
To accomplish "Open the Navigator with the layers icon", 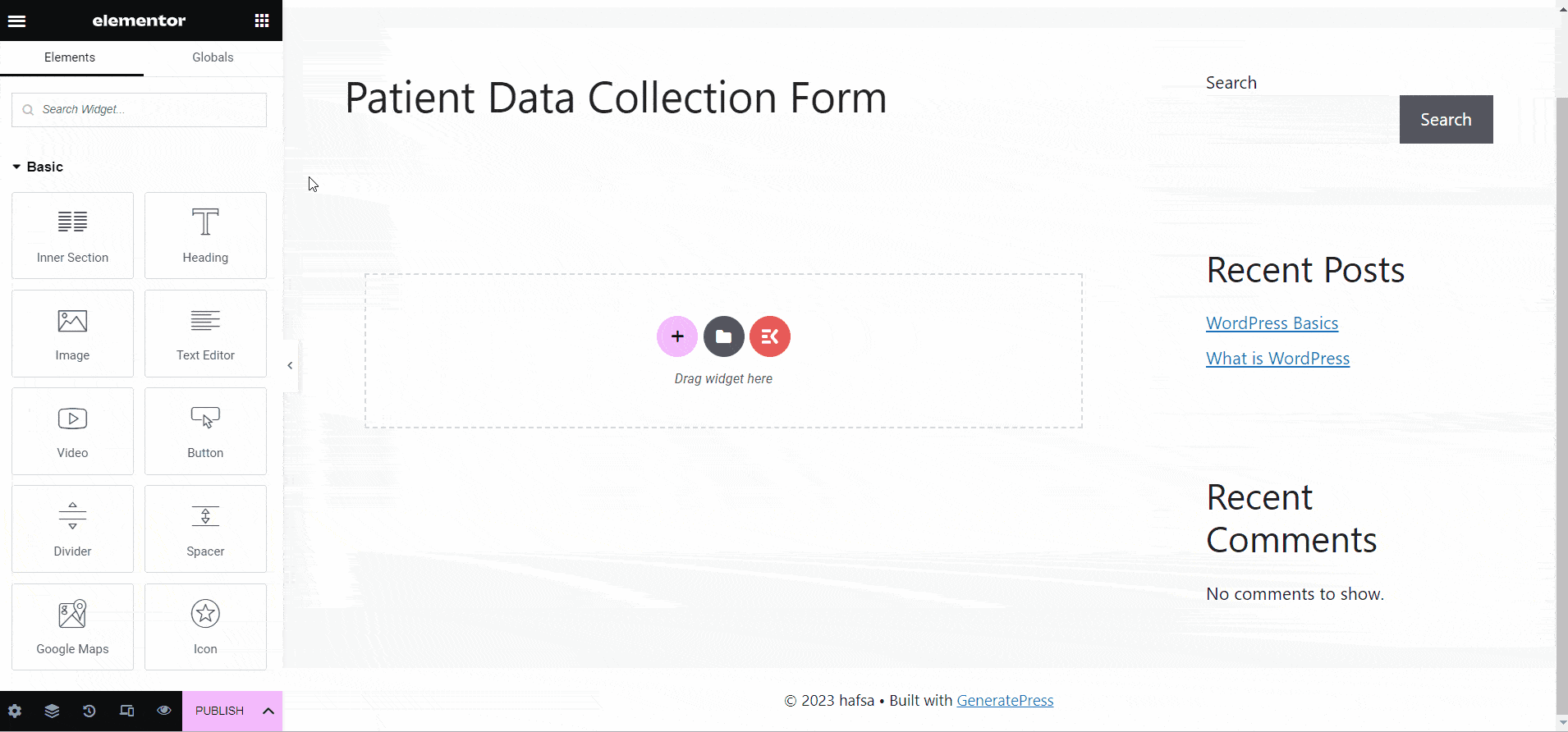I will (x=51, y=711).
